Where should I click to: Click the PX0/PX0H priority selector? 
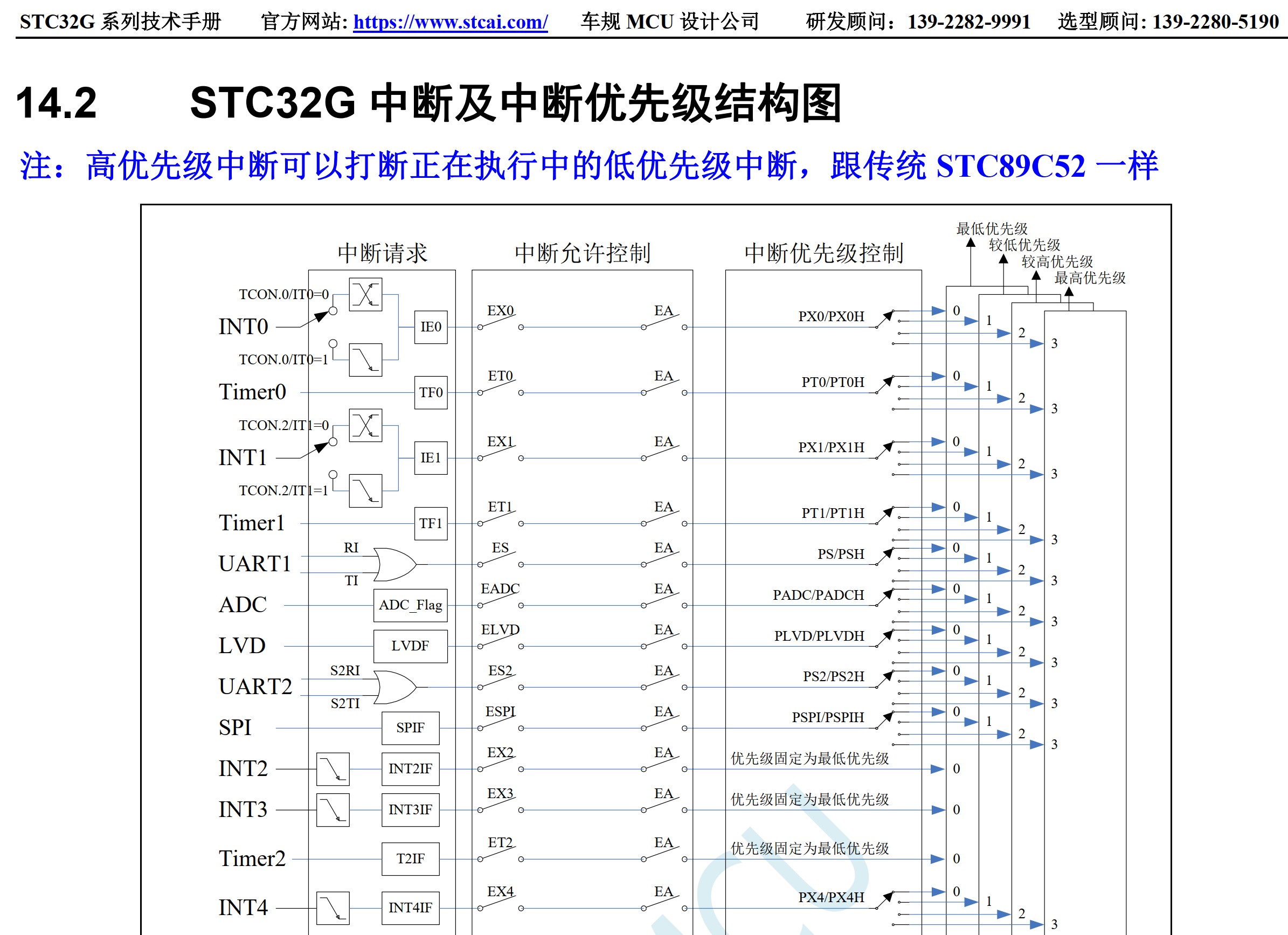point(885,320)
